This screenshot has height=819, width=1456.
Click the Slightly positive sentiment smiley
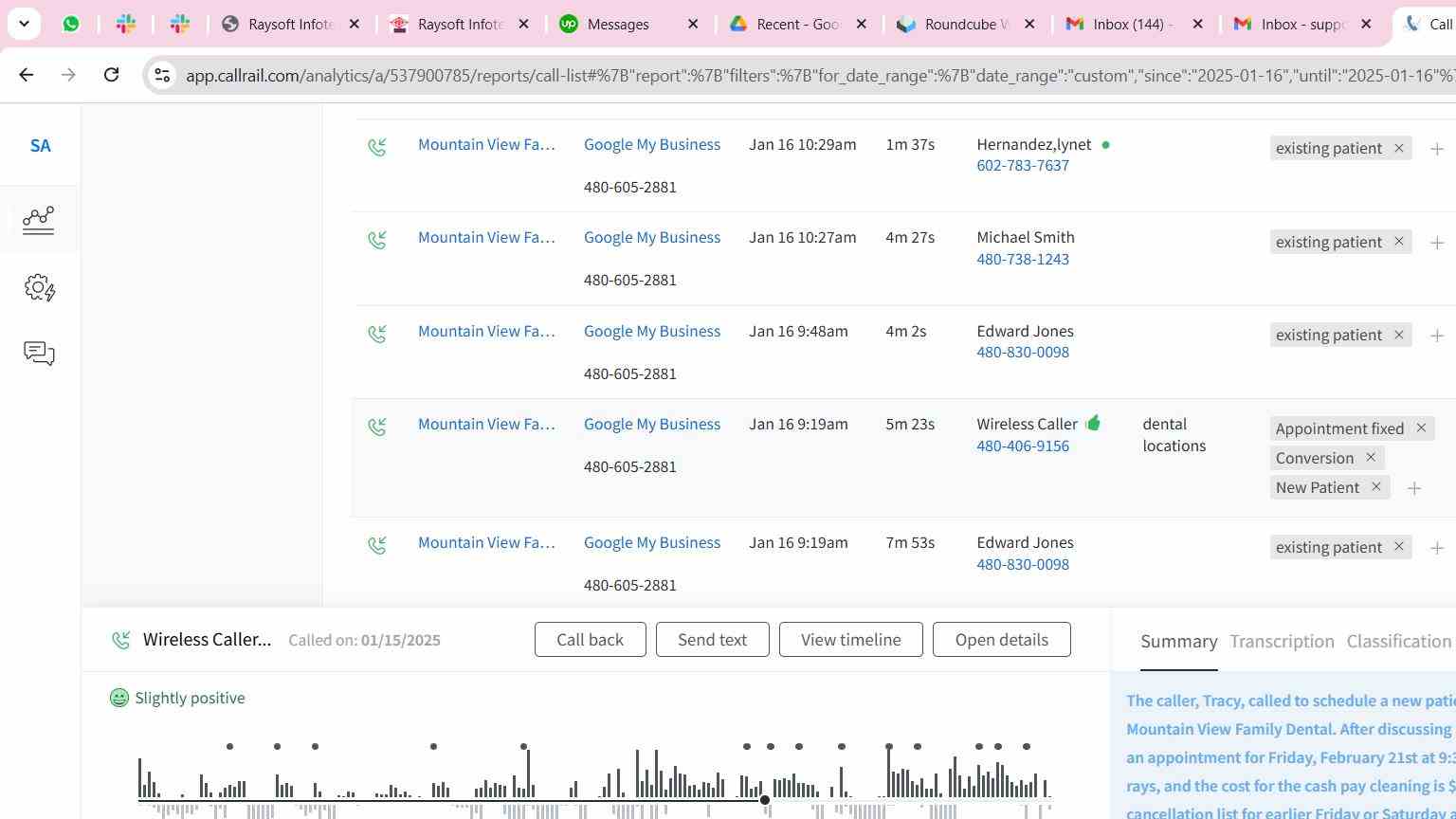[118, 698]
